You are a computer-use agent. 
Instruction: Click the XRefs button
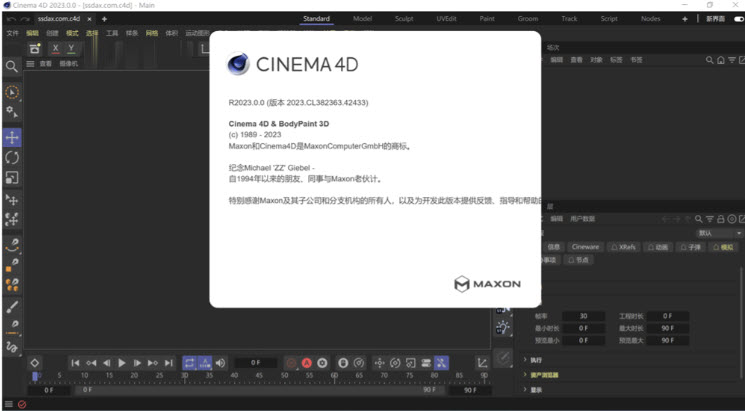pyautogui.click(x=624, y=246)
